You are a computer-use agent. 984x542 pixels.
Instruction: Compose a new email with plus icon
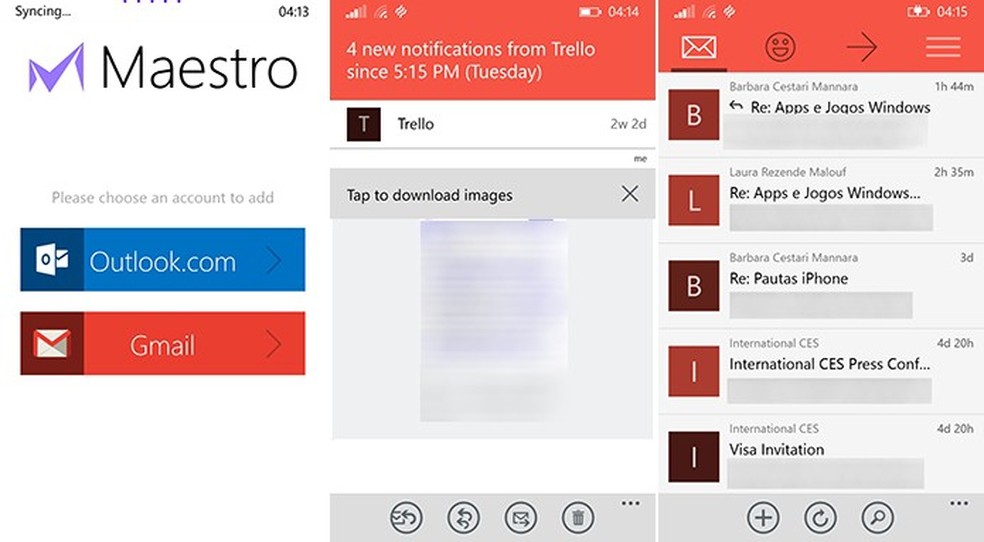tap(763, 518)
